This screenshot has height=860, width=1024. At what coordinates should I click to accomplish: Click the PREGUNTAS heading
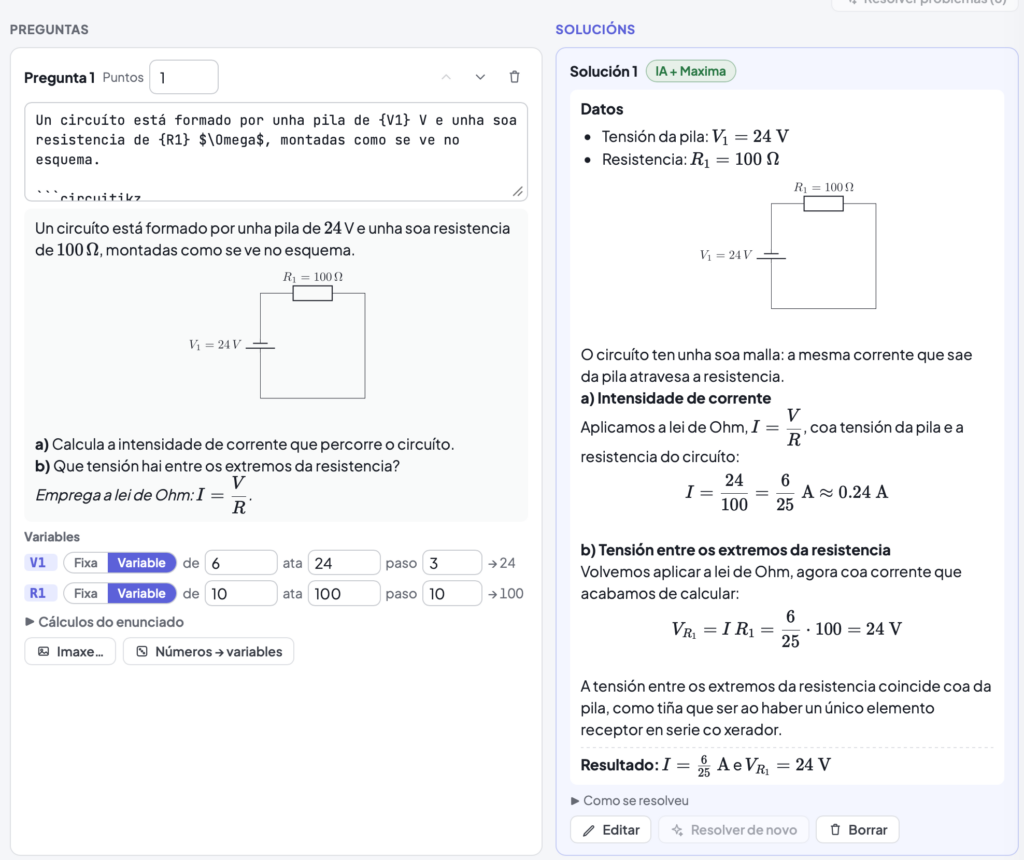(49, 29)
